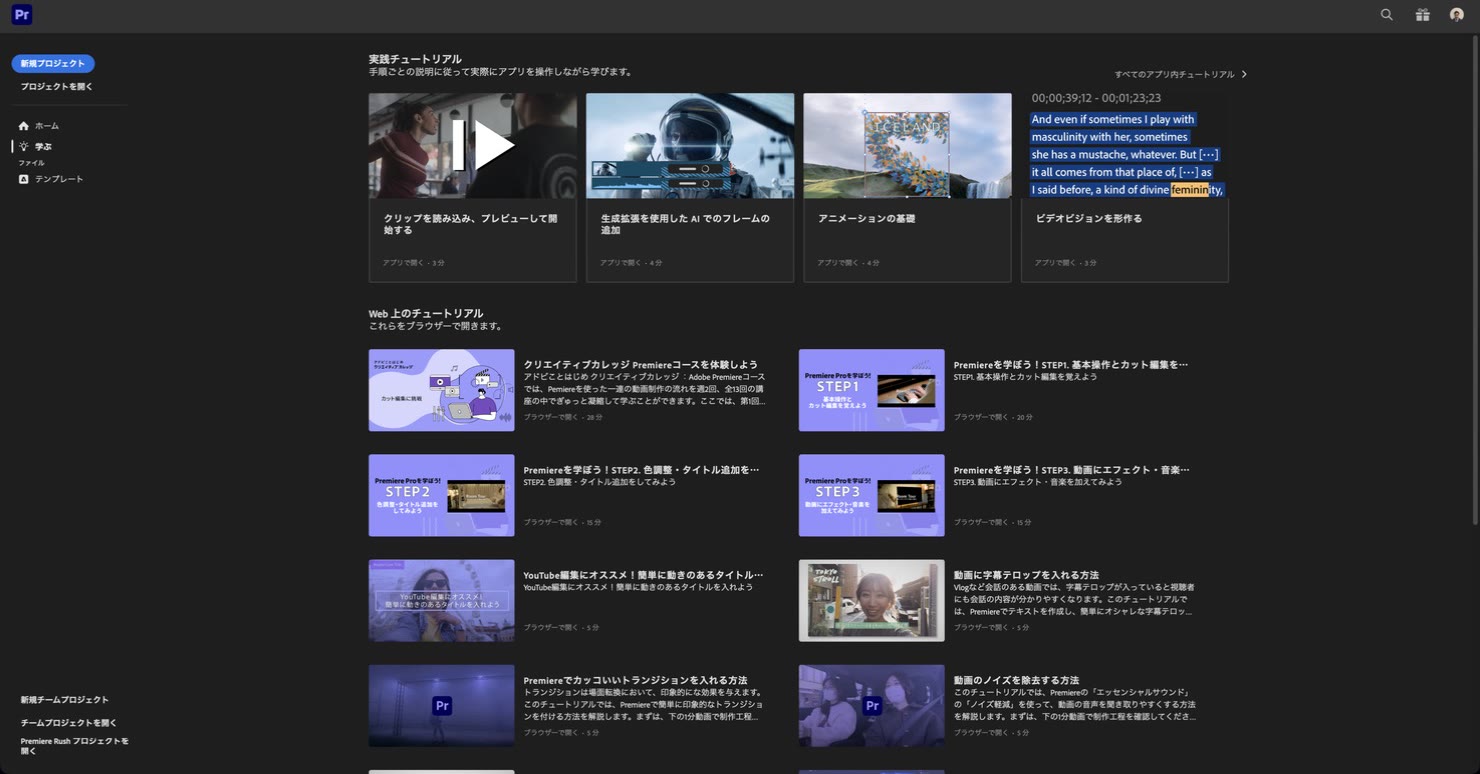Open the アニメーションの基礎 tutorial thumbnail

pos(908,146)
